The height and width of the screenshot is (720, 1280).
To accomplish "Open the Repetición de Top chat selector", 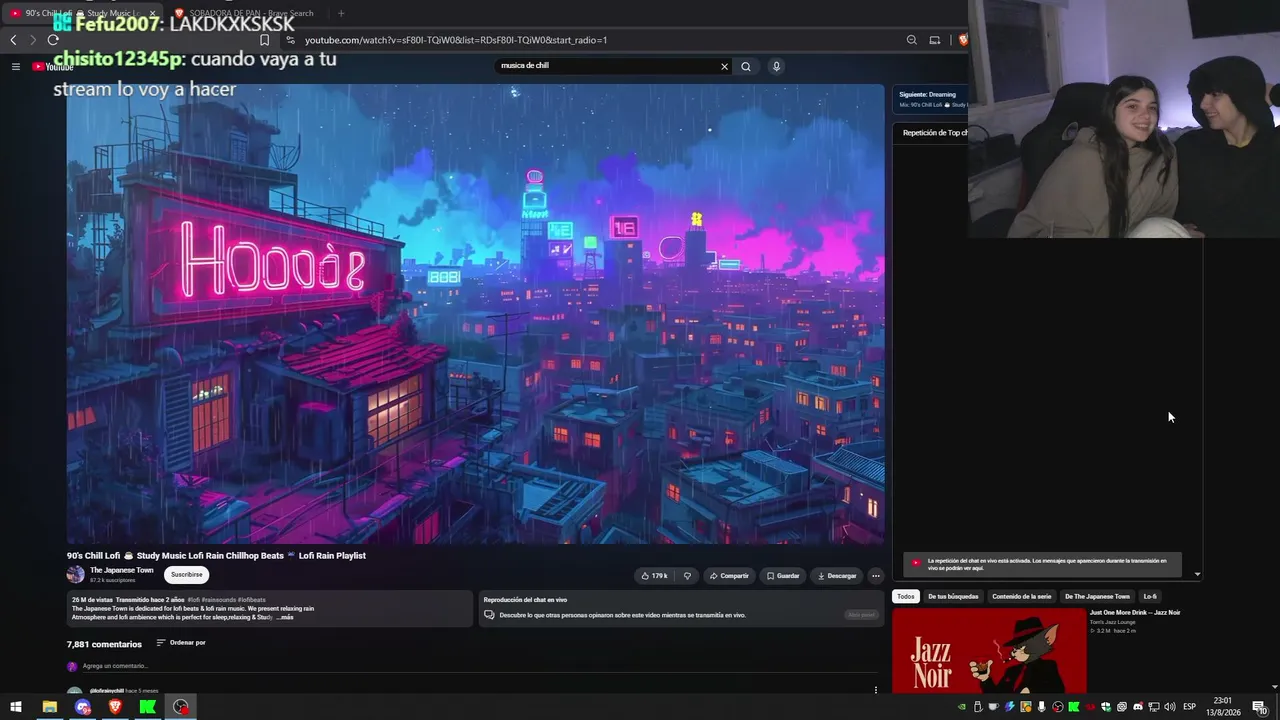I will coord(934,133).
